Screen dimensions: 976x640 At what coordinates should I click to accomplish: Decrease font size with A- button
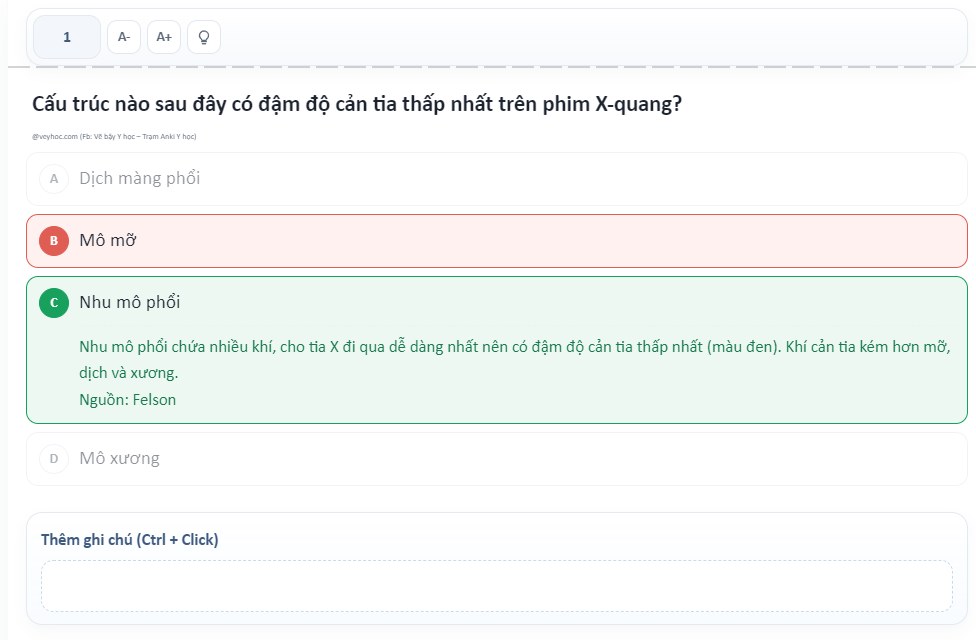point(124,37)
